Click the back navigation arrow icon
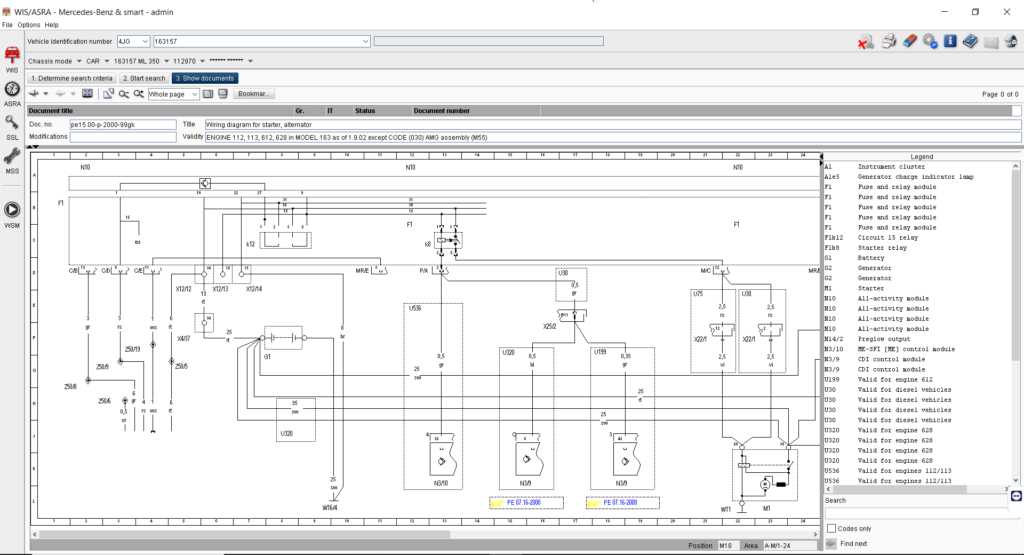Screen dimensions: 1024x555 (34, 94)
